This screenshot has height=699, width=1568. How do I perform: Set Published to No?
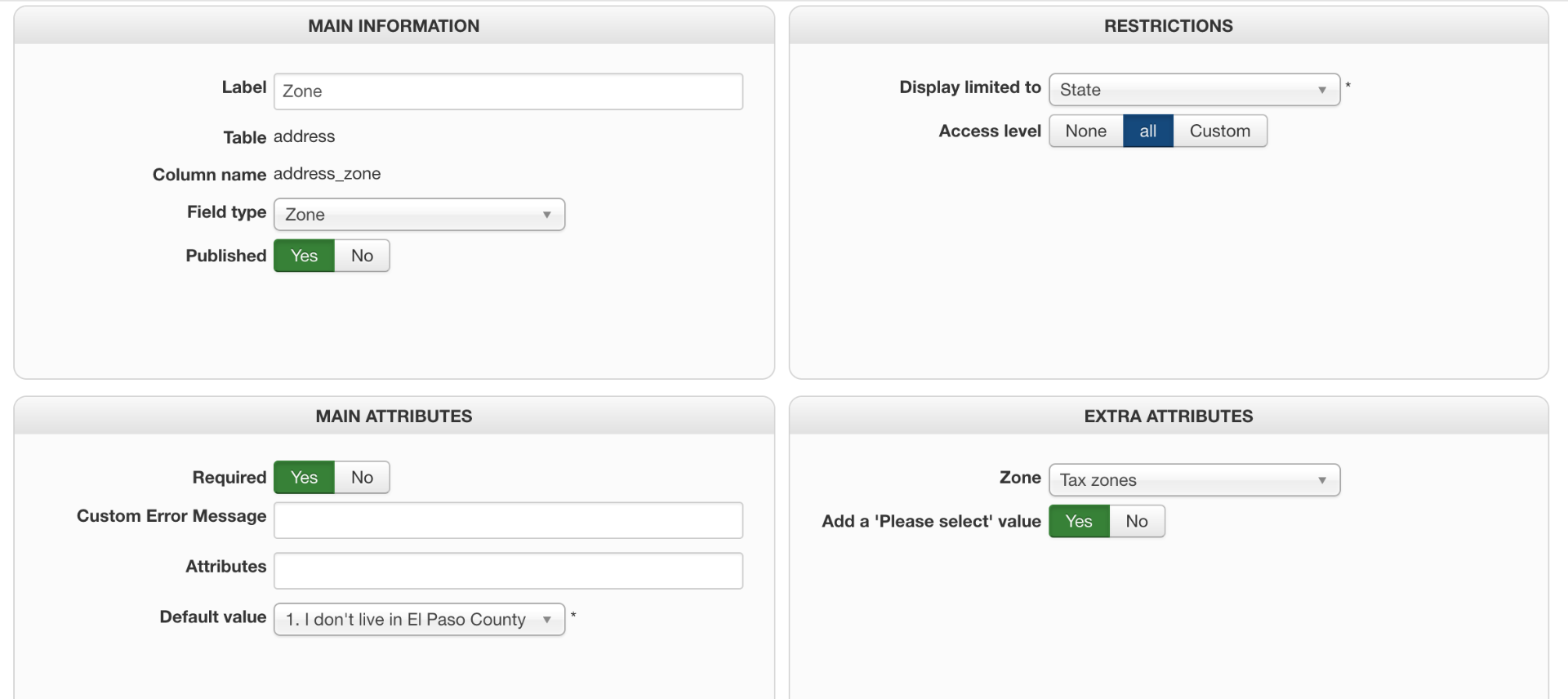(x=362, y=256)
